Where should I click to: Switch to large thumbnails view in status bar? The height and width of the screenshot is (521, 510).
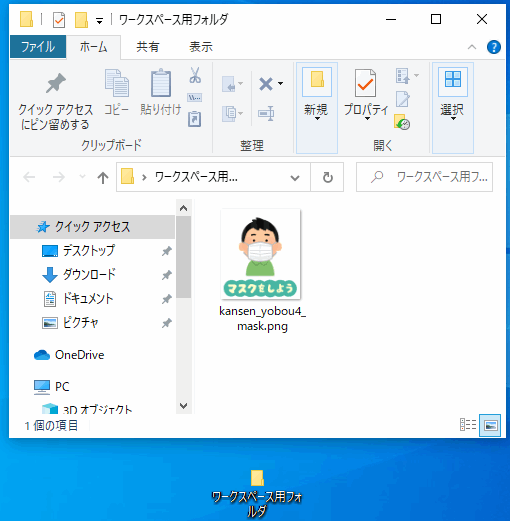(490, 425)
